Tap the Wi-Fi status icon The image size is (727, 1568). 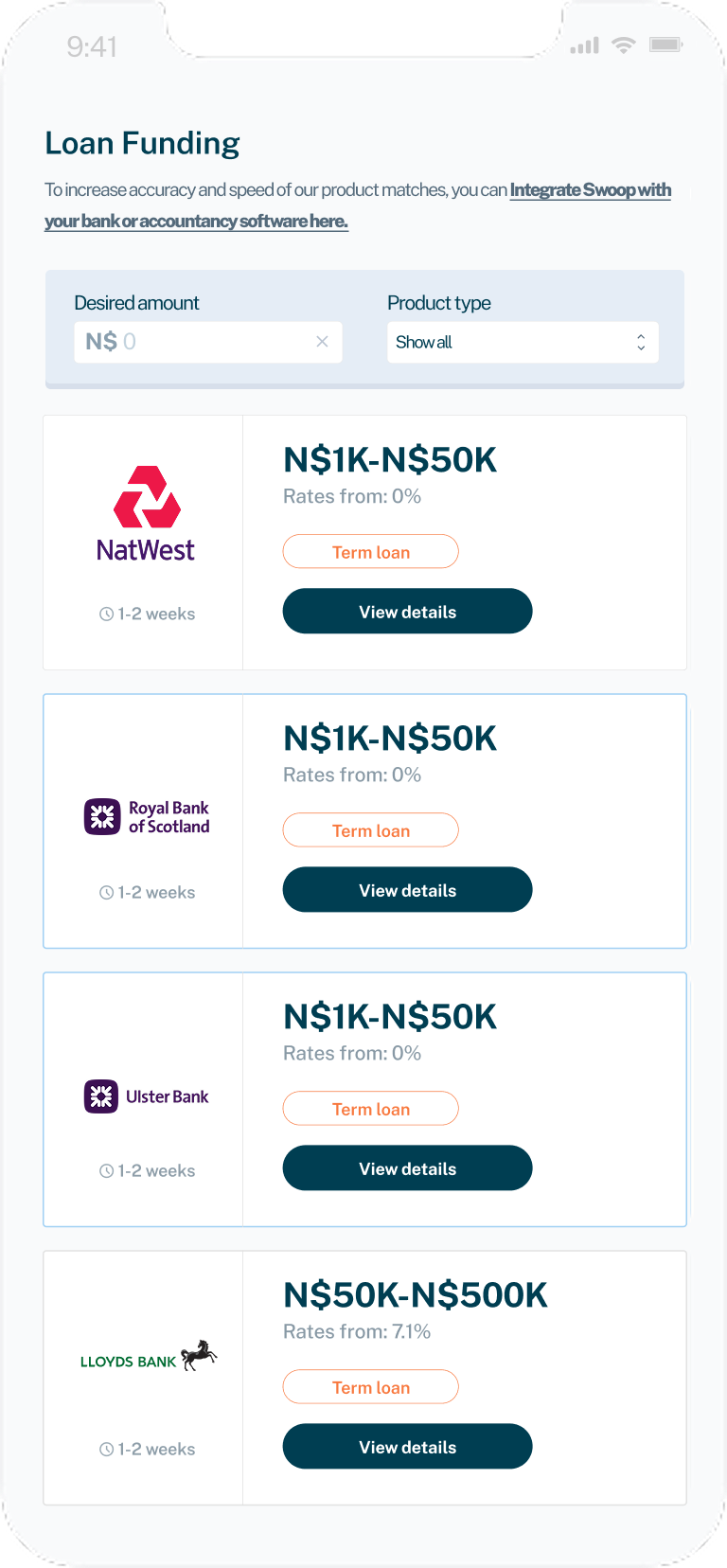click(x=623, y=45)
